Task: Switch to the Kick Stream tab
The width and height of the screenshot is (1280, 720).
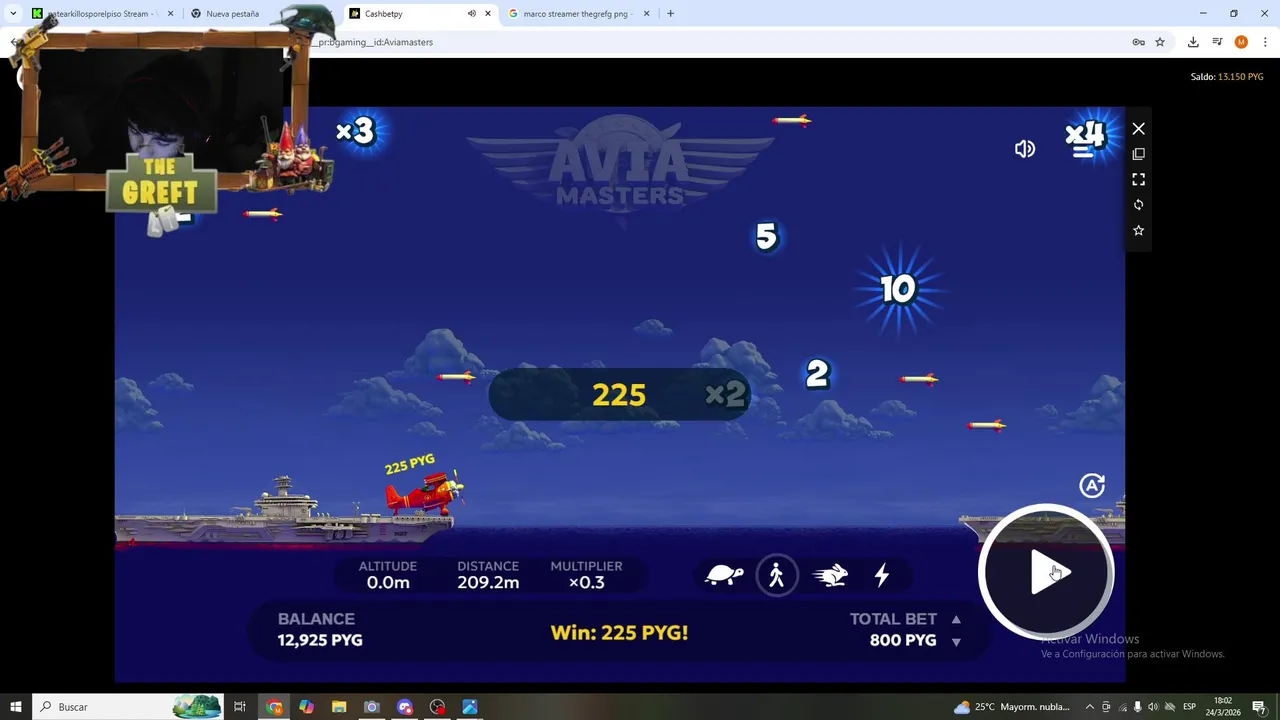Action: (102, 14)
